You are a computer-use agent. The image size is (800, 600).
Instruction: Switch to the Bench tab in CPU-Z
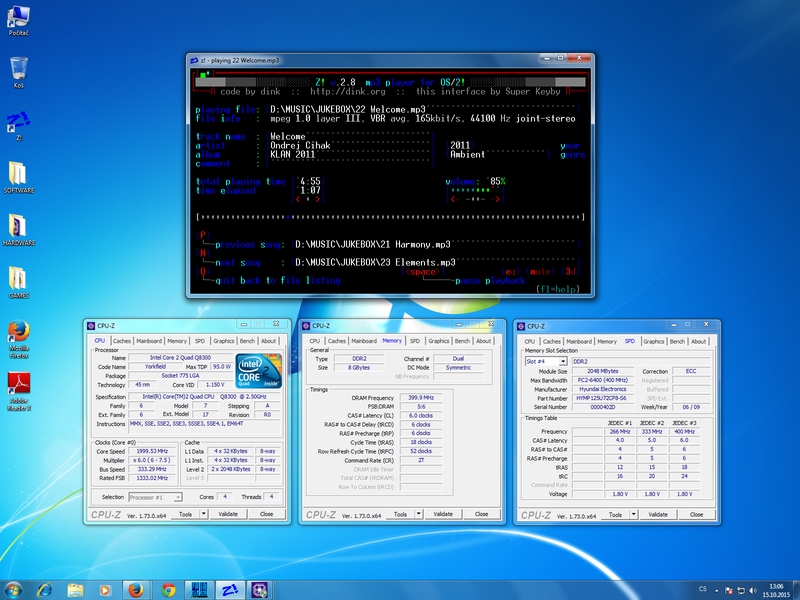pyautogui.click(x=245, y=341)
